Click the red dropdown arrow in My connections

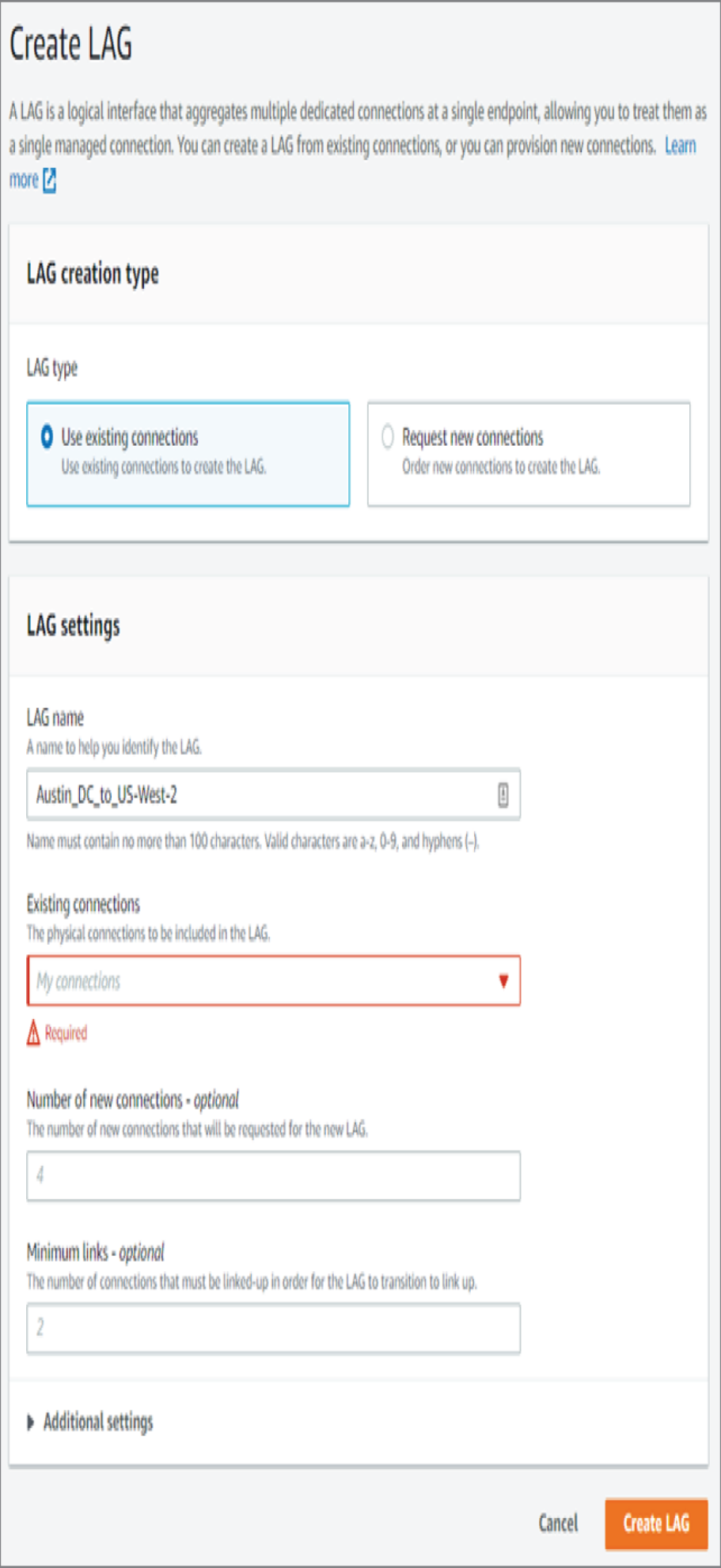pos(503,981)
